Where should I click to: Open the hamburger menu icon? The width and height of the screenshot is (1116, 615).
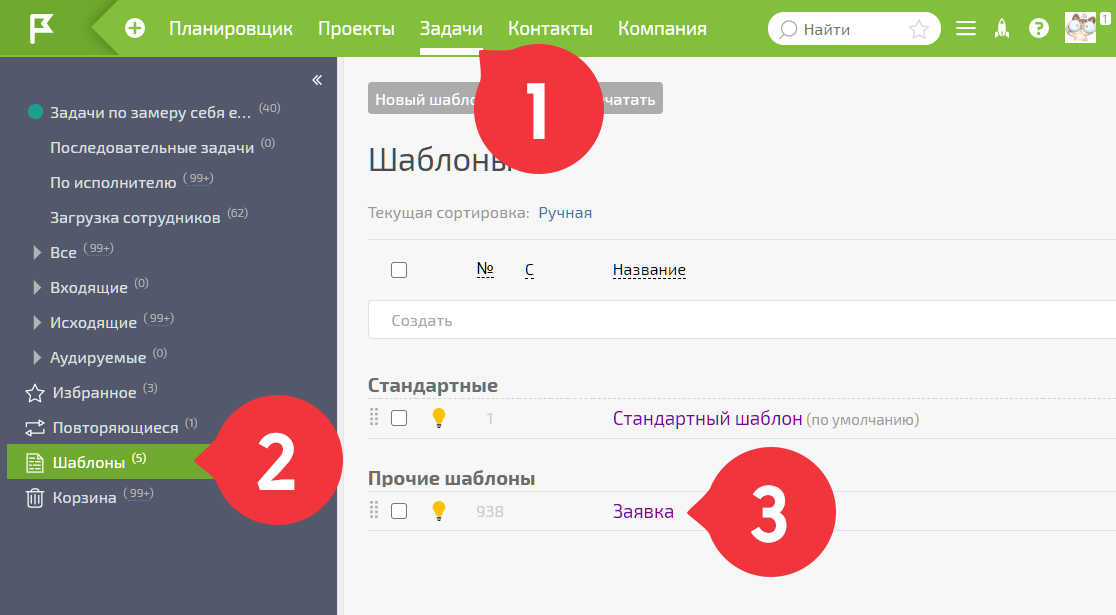coord(966,28)
